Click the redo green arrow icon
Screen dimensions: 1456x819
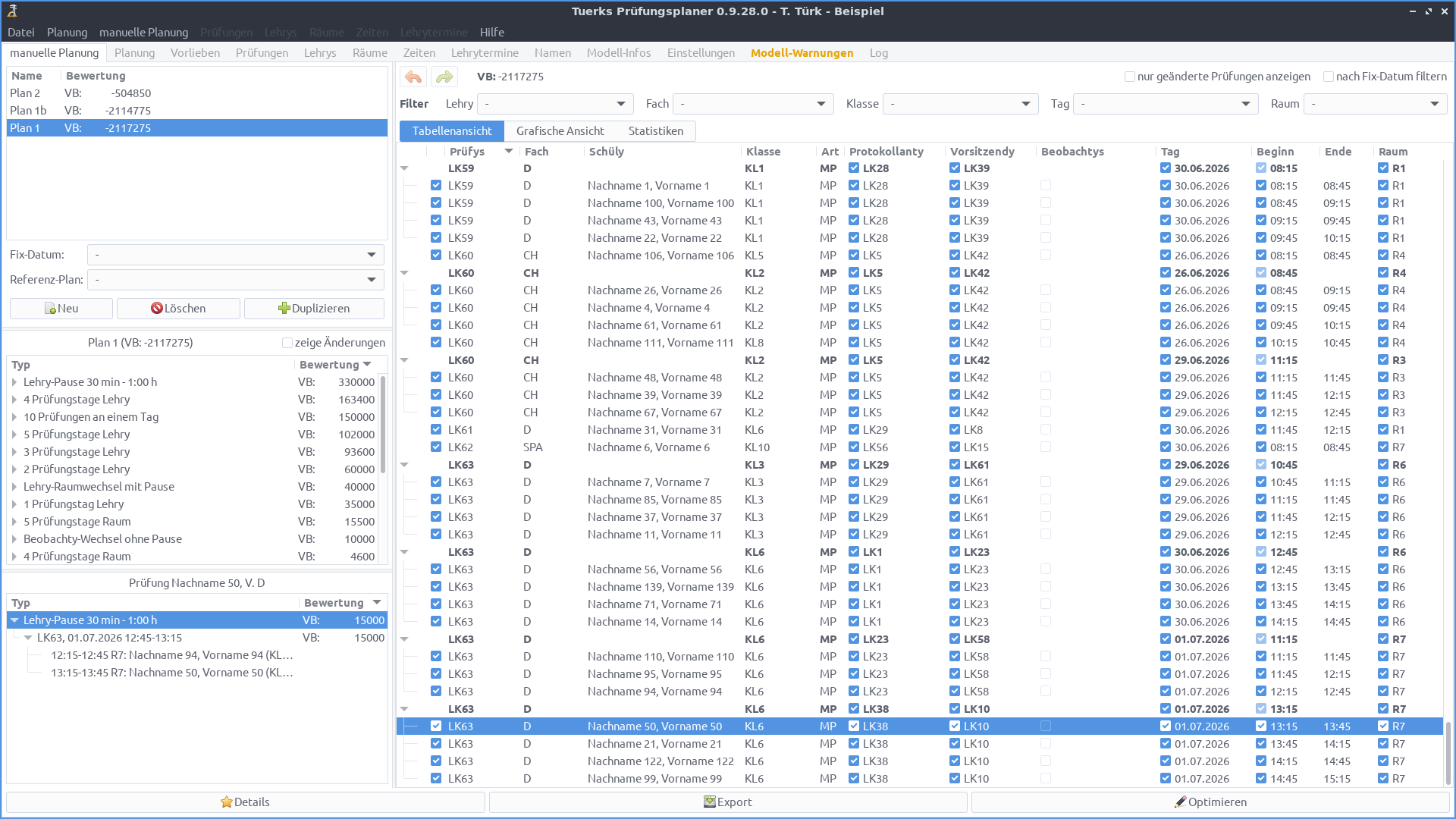tap(444, 77)
